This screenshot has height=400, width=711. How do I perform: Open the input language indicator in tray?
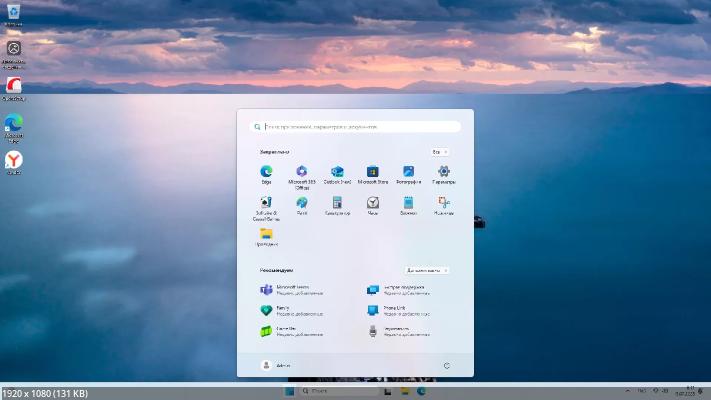coord(642,391)
